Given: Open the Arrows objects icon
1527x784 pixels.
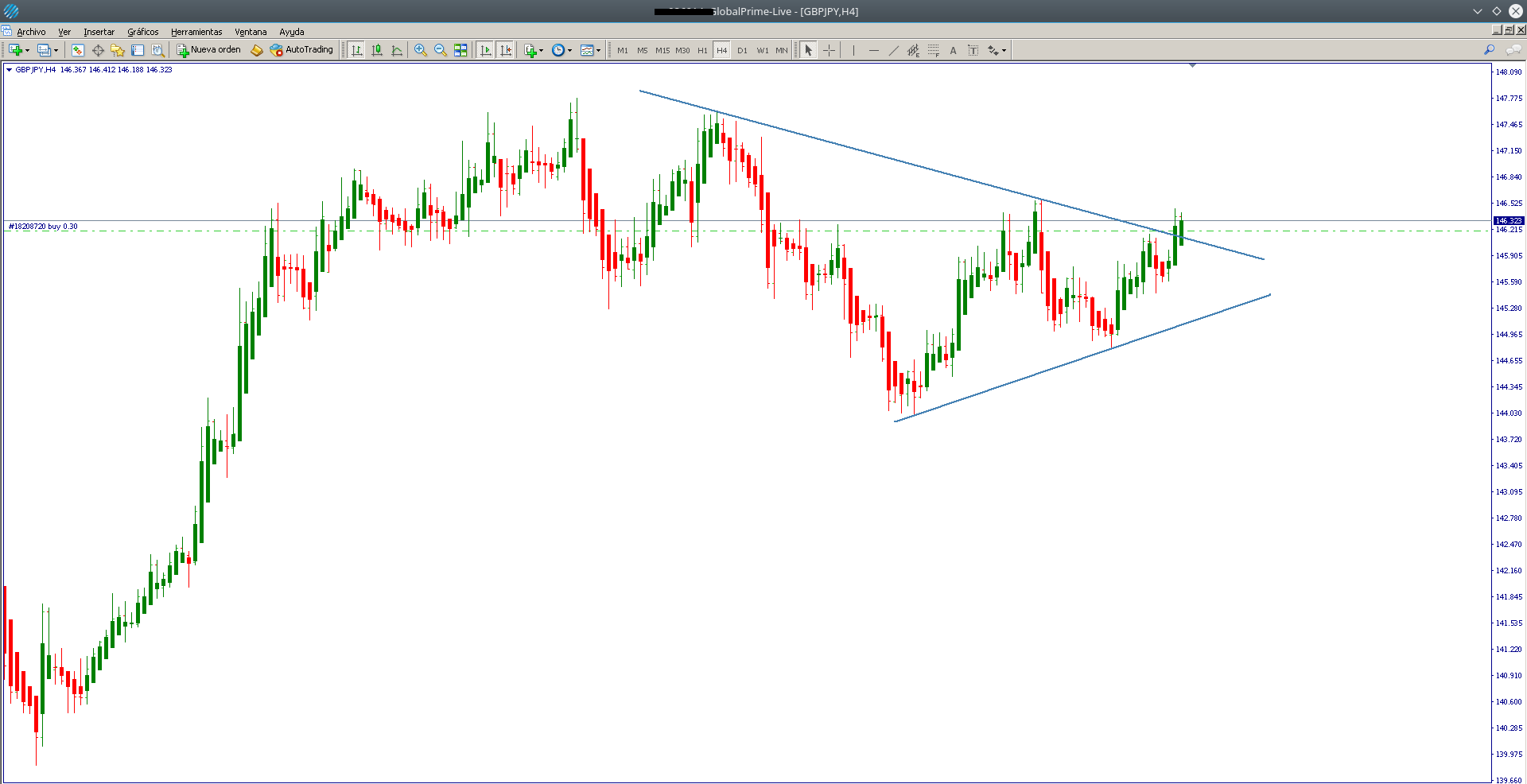Looking at the screenshot, I should click(993, 50).
